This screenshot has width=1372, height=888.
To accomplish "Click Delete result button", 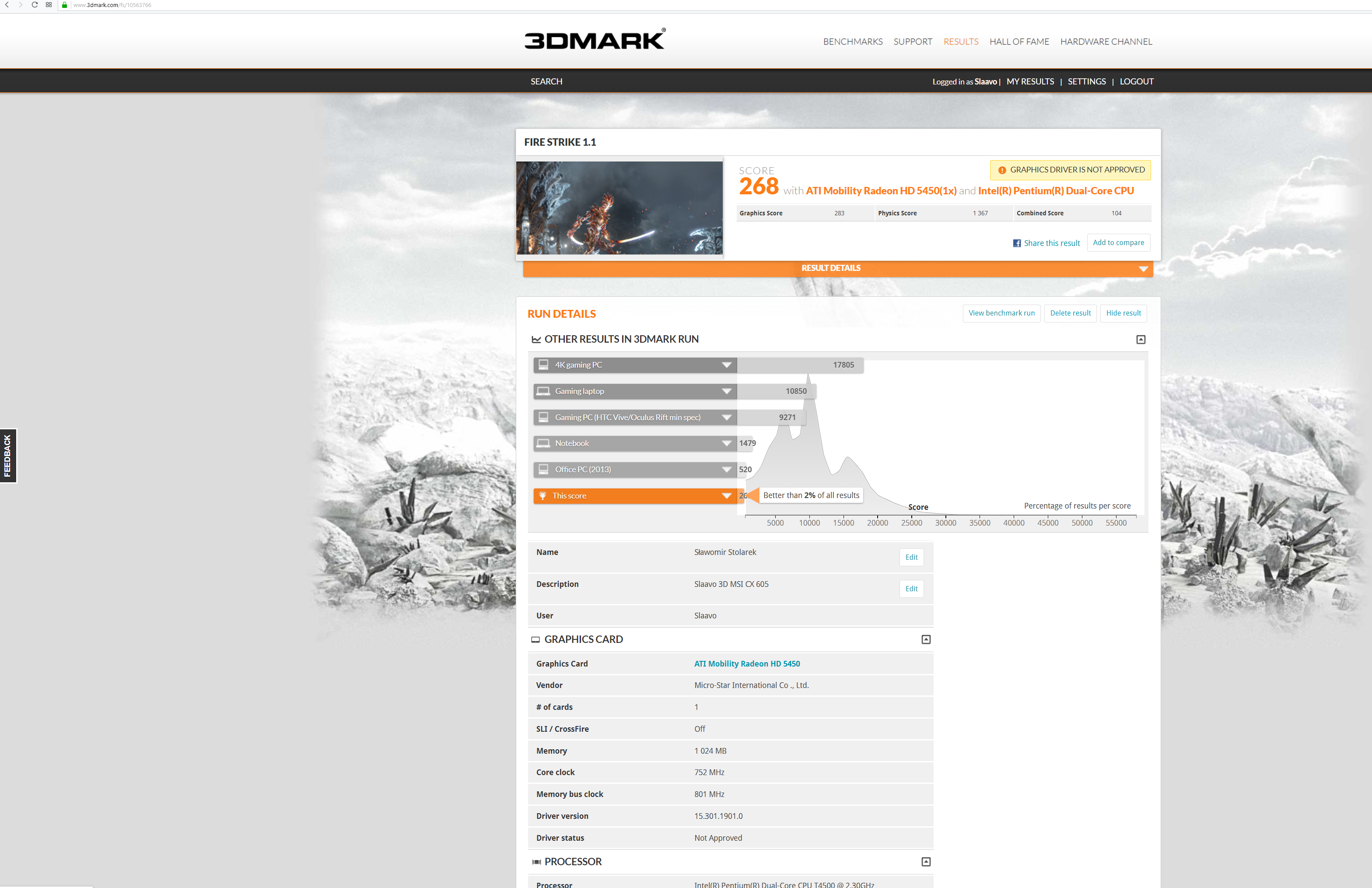I will point(1070,313).
